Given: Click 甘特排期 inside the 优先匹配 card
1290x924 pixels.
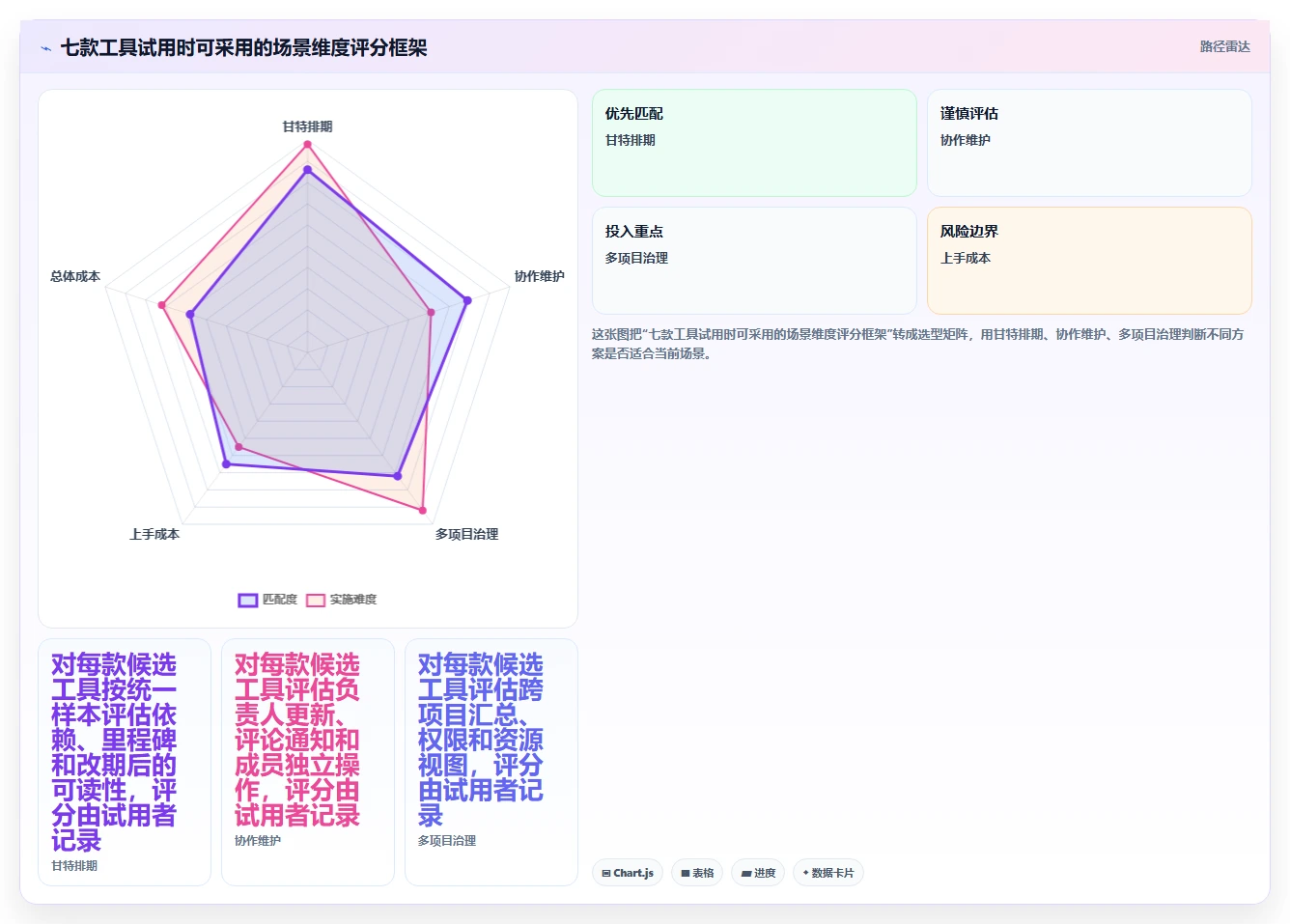Looking at the screenshot, I should [x=631, y=140].
